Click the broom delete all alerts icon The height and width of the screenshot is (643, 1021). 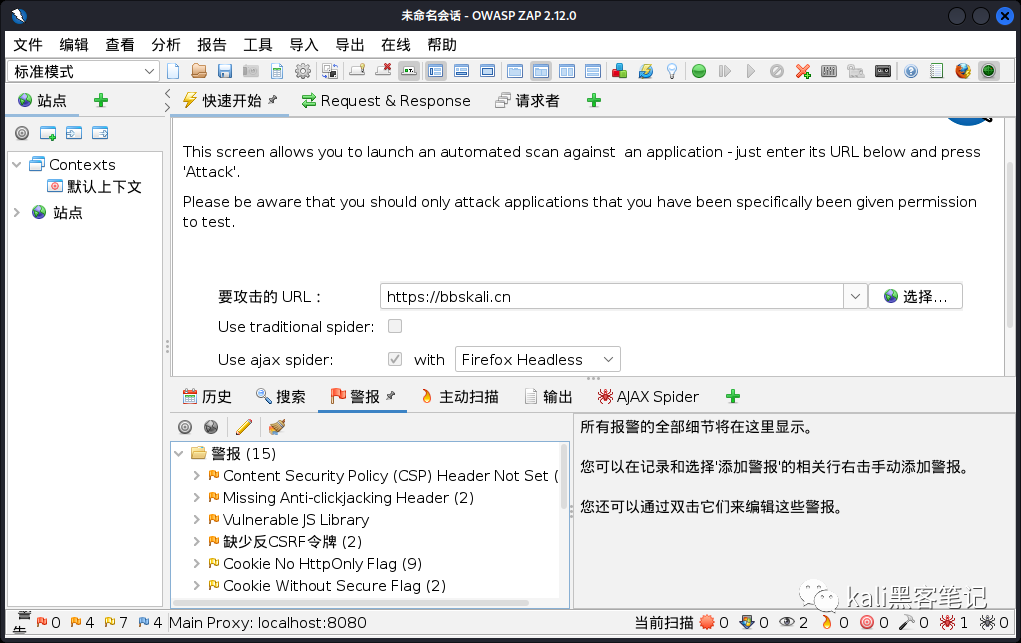click(277, 427)
